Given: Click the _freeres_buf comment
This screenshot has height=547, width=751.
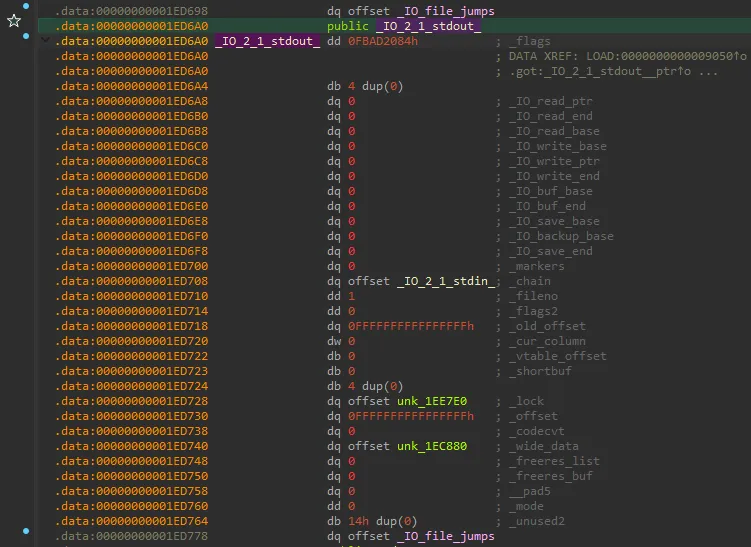Looking at the screenshot, I should pyautogui.click(x=551, y=476).
